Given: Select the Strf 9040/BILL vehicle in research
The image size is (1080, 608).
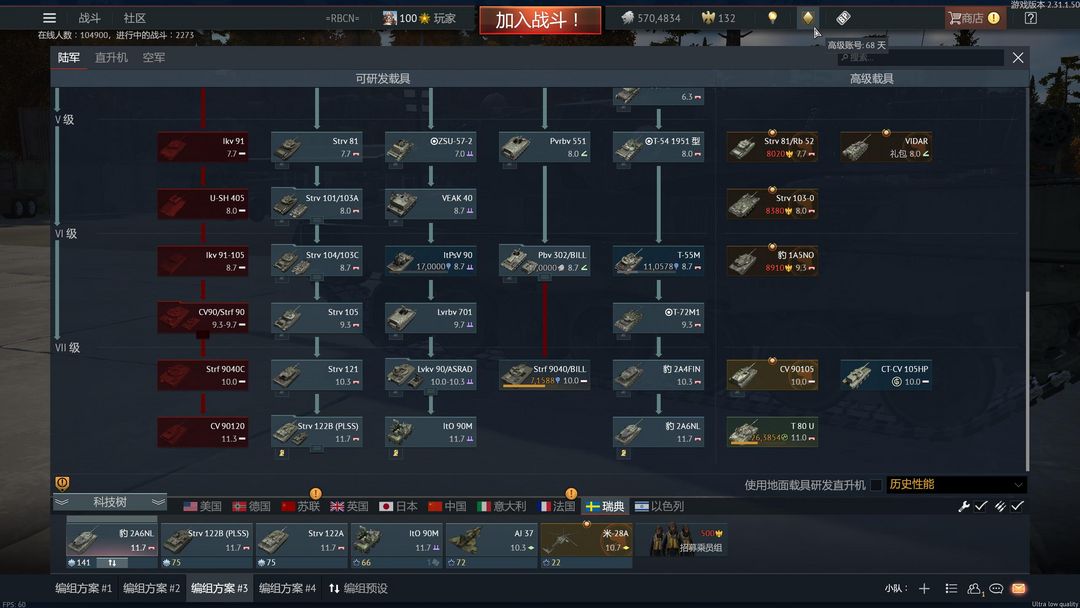Looking at the screenshot, I should coord(545,375).
